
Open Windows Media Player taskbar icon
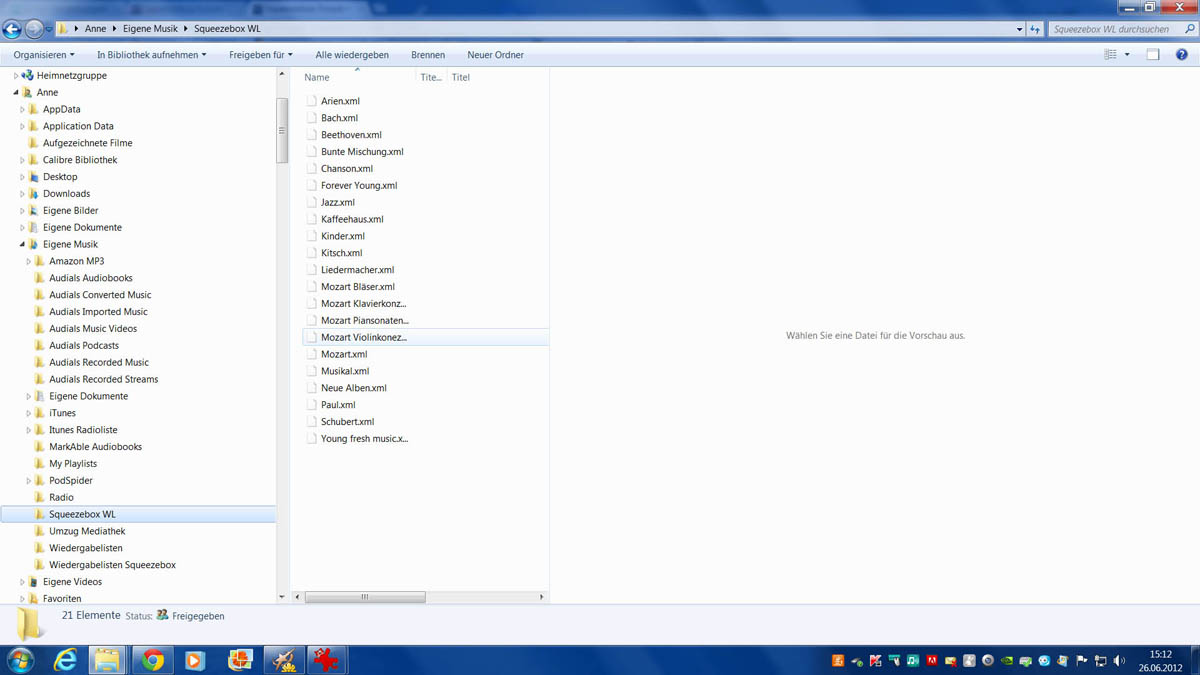pos(195,660)
